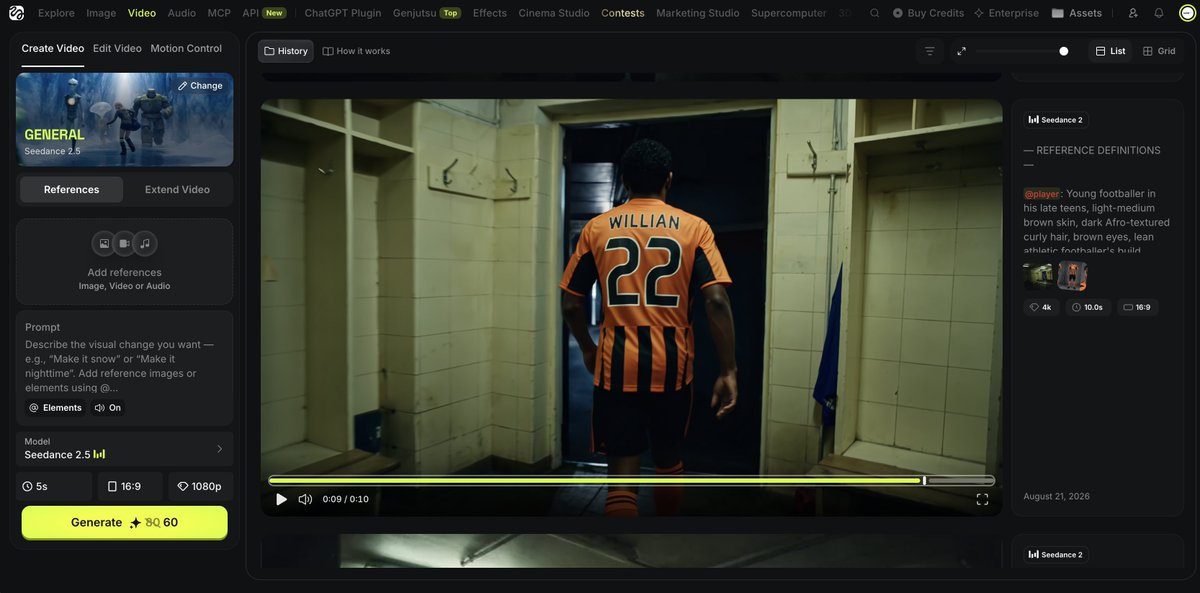The height and width of the screenshot is (593, 1200).
Task: Click the profile avatar icon
Action: pos(1187,13)
